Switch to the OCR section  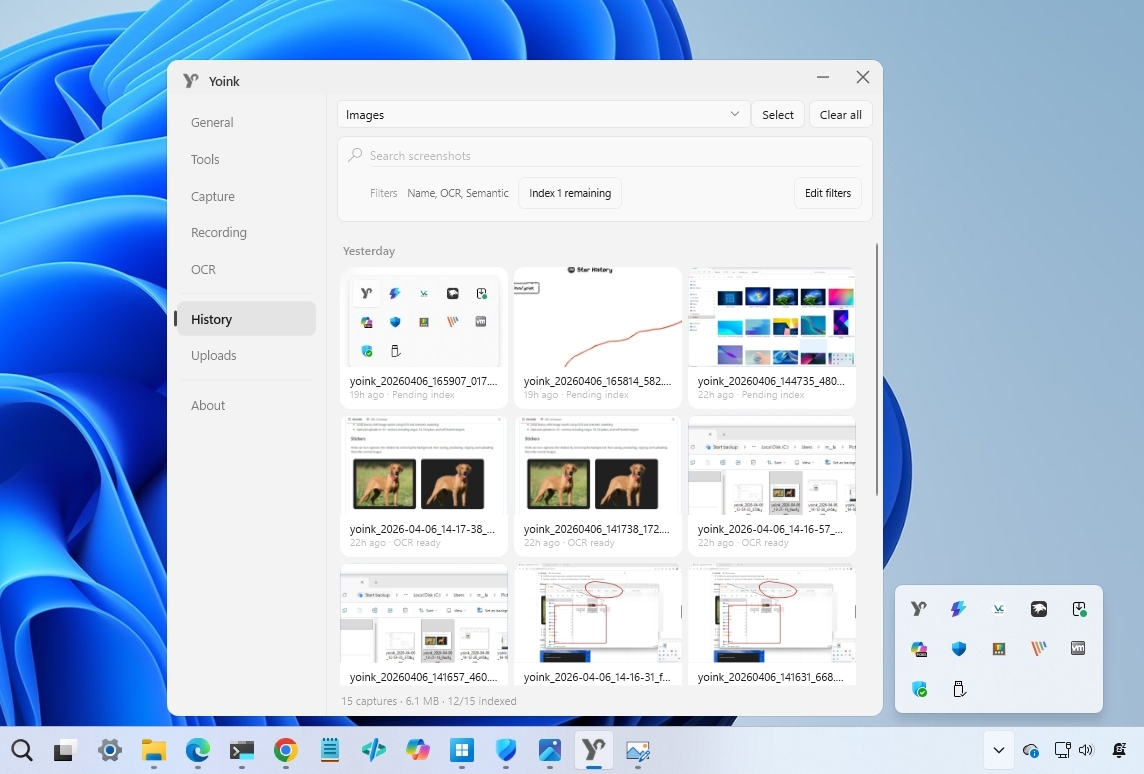(203, 270)
